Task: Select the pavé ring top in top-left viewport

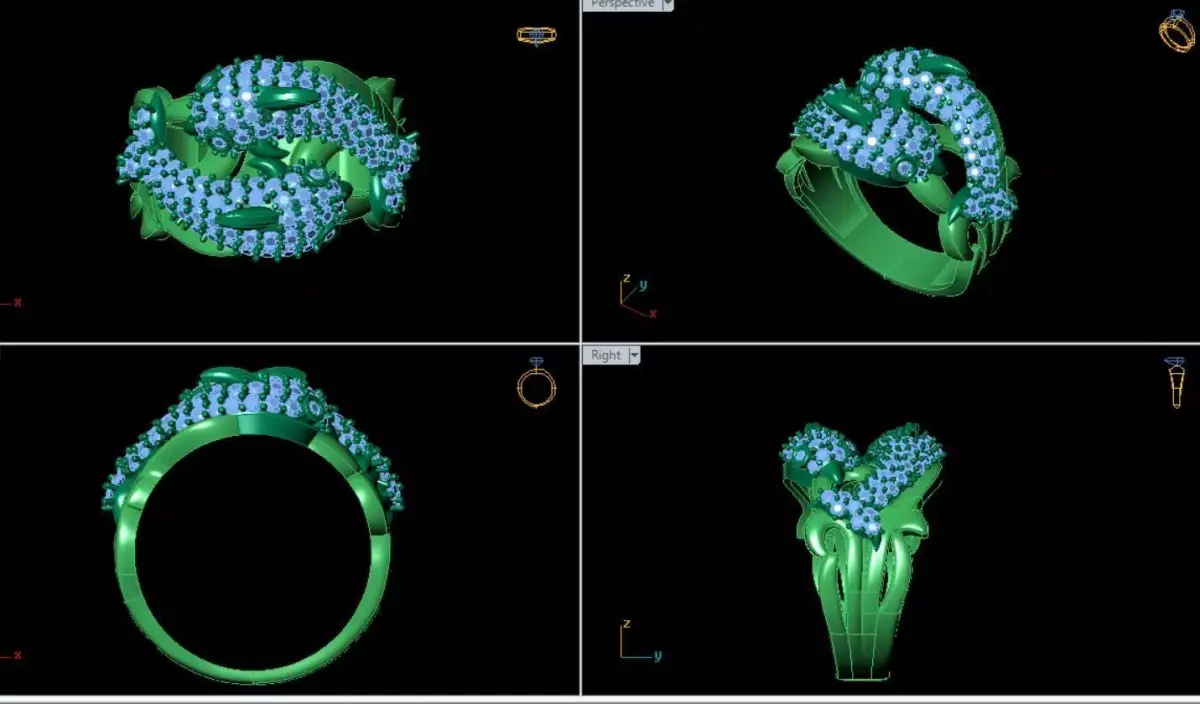Action: (268, 160)
